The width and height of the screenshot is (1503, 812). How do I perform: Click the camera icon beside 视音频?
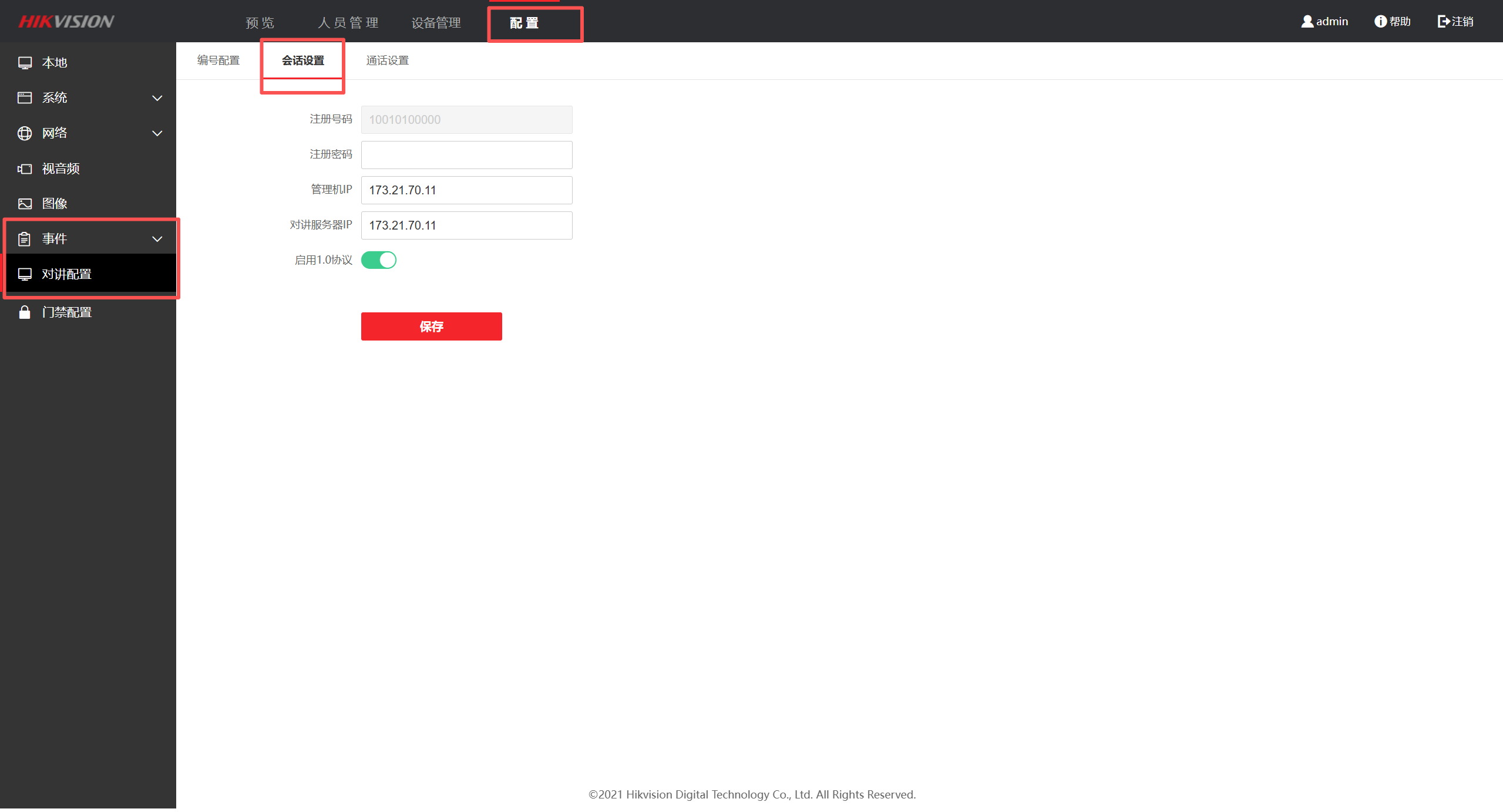click(25, 169)
